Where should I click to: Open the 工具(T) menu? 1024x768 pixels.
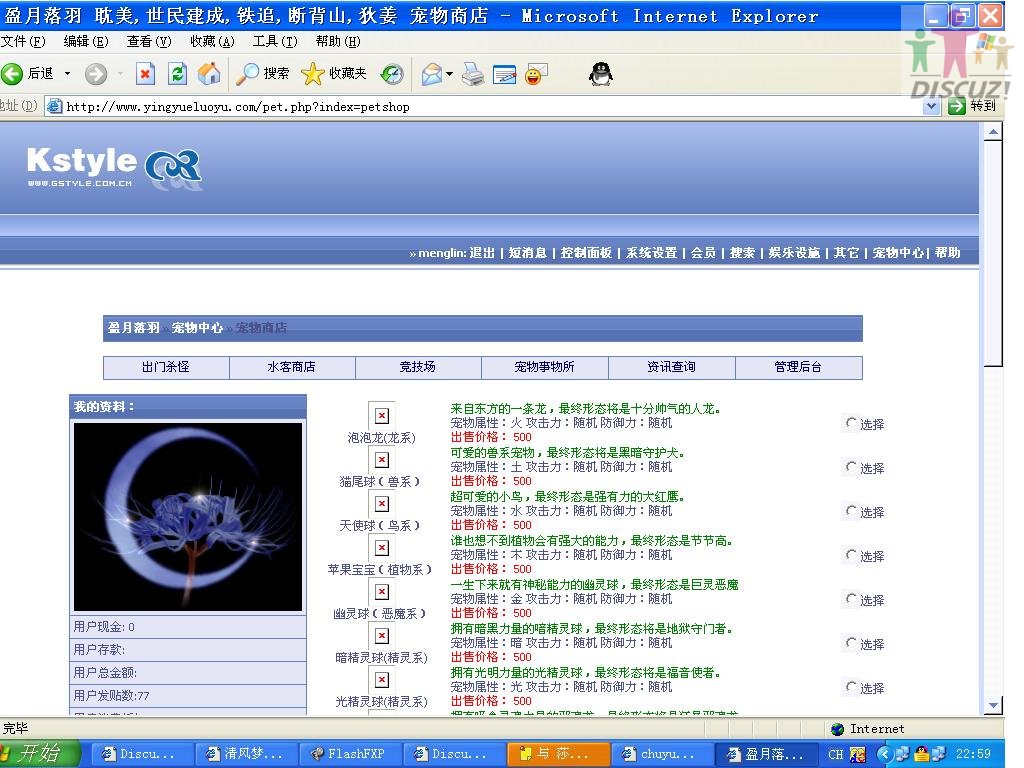point(275,41)
